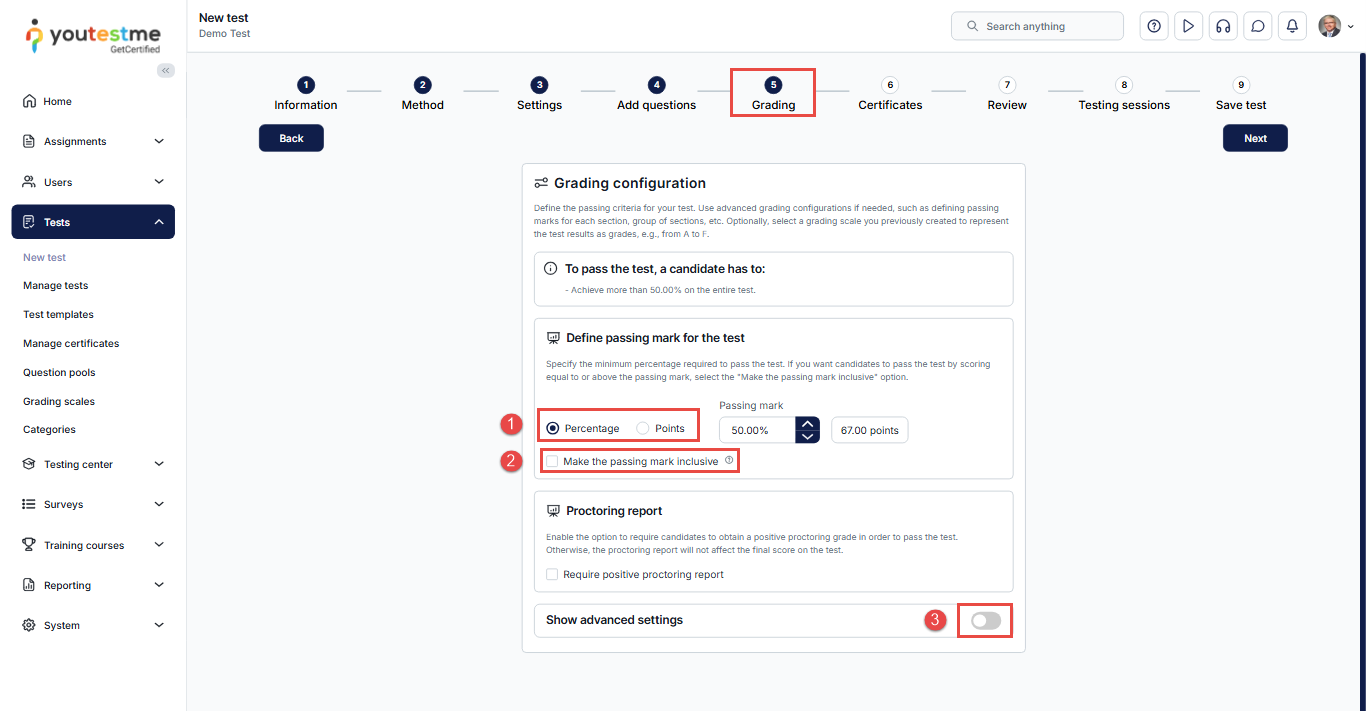Click the Back button
Viewport: 1366px width, 711px height.
pos(291,138)
